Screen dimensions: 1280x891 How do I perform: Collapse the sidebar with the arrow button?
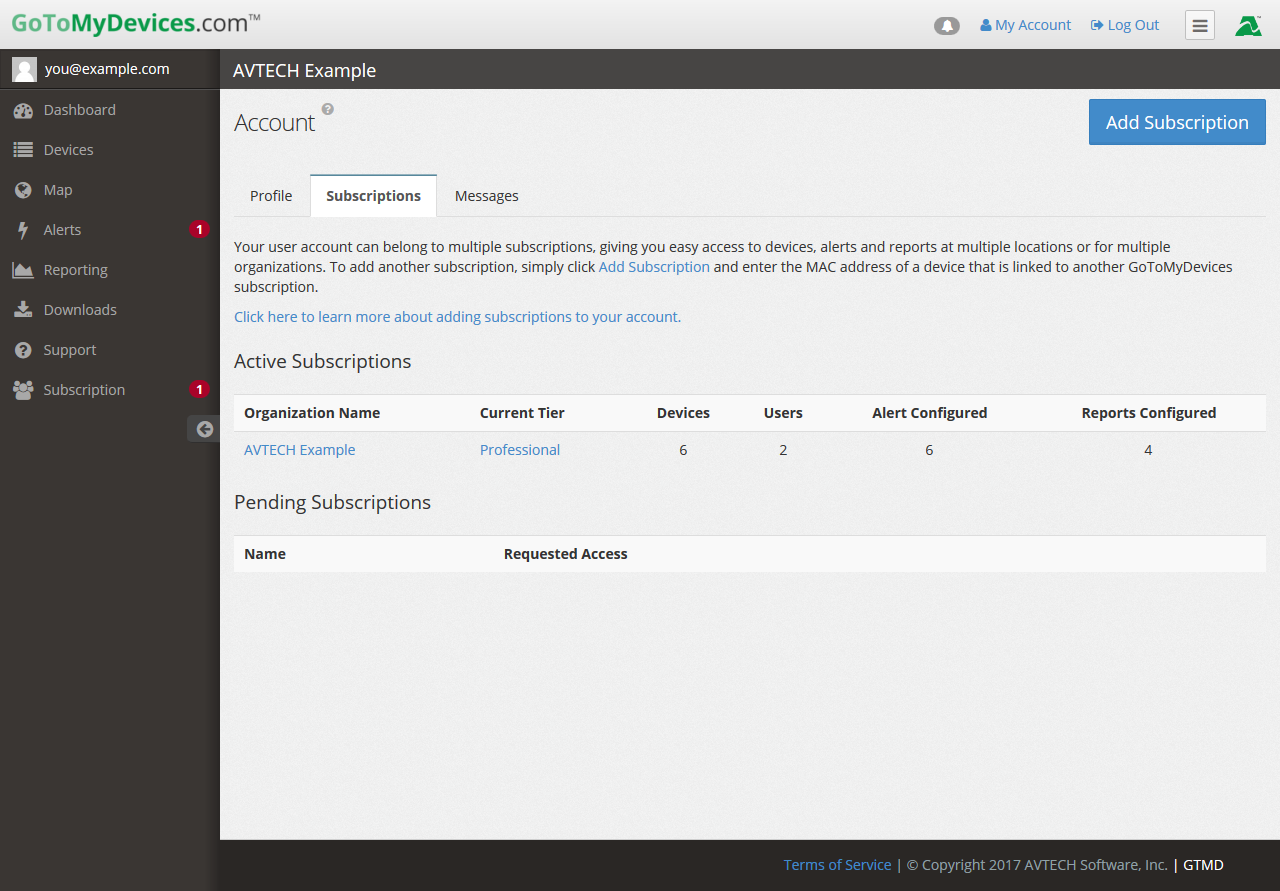pos(204,429)
